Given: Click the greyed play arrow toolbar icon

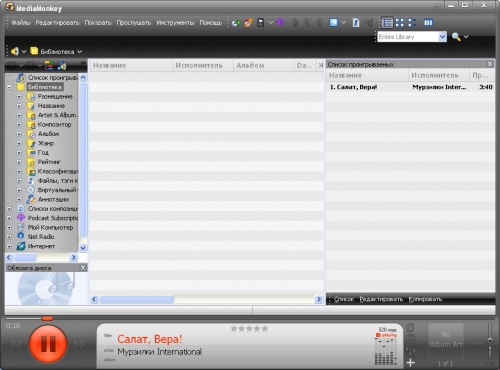Looking at the screenshot, I should (295, 23).
